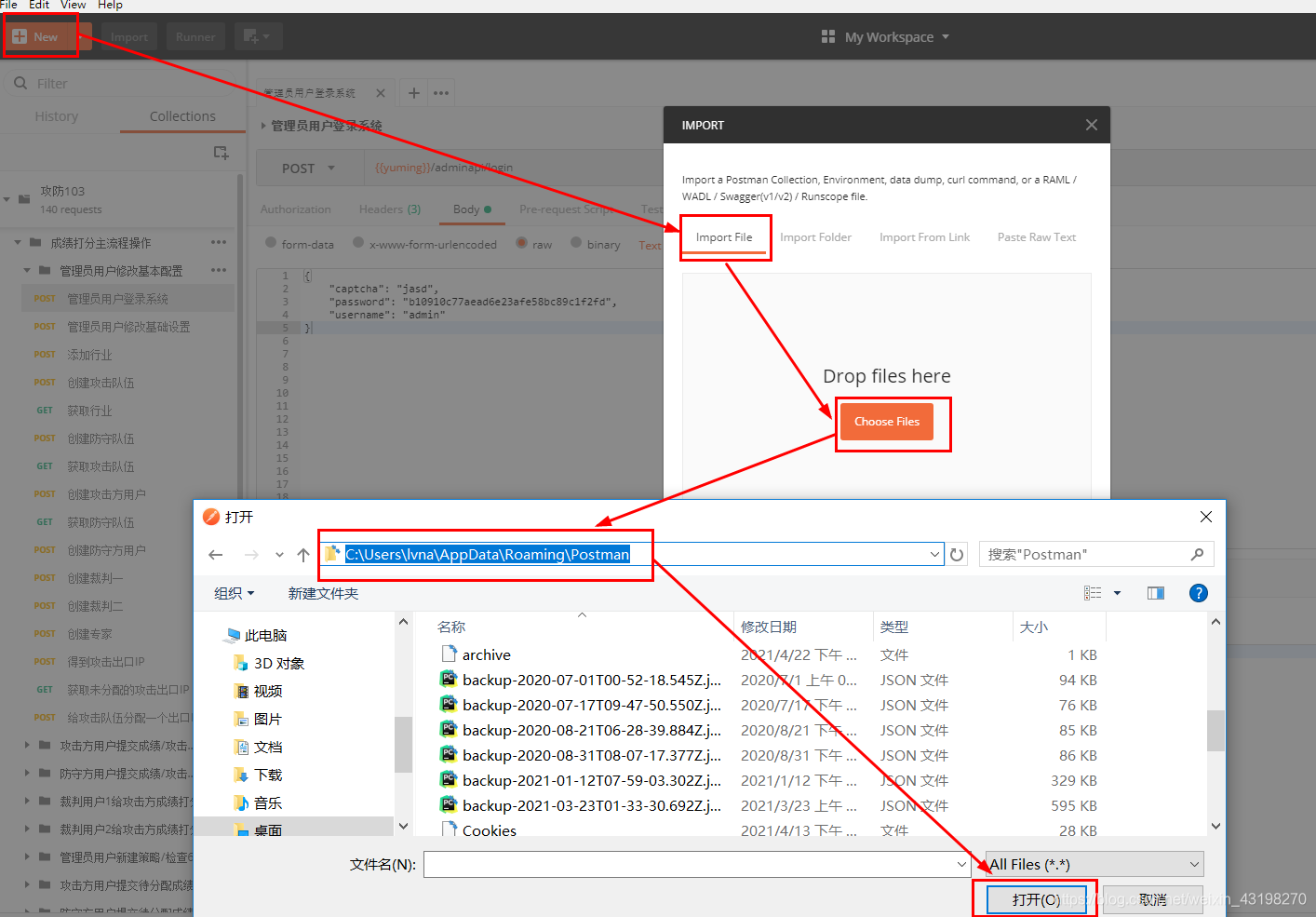Switch to the History tab

point(57,116)
